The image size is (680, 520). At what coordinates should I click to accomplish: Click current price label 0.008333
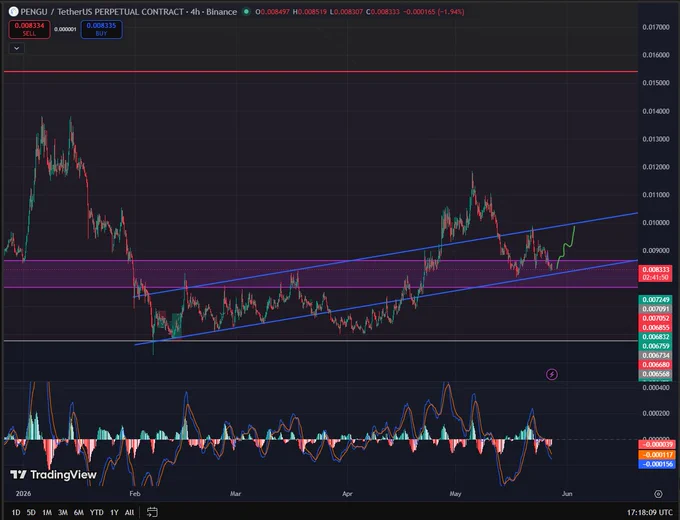tap(655, 273)
